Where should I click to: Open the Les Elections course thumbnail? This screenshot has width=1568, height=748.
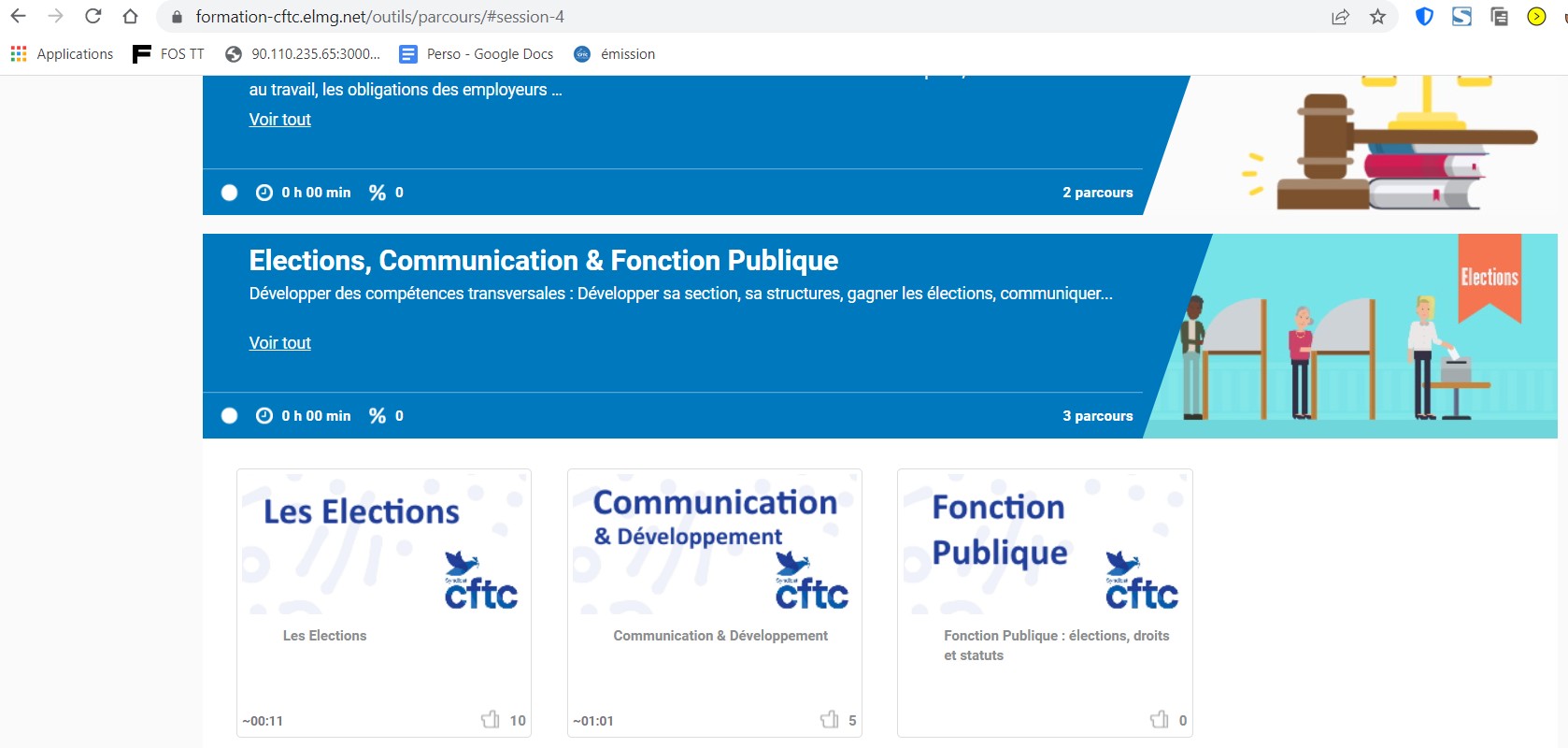(384, 542)
